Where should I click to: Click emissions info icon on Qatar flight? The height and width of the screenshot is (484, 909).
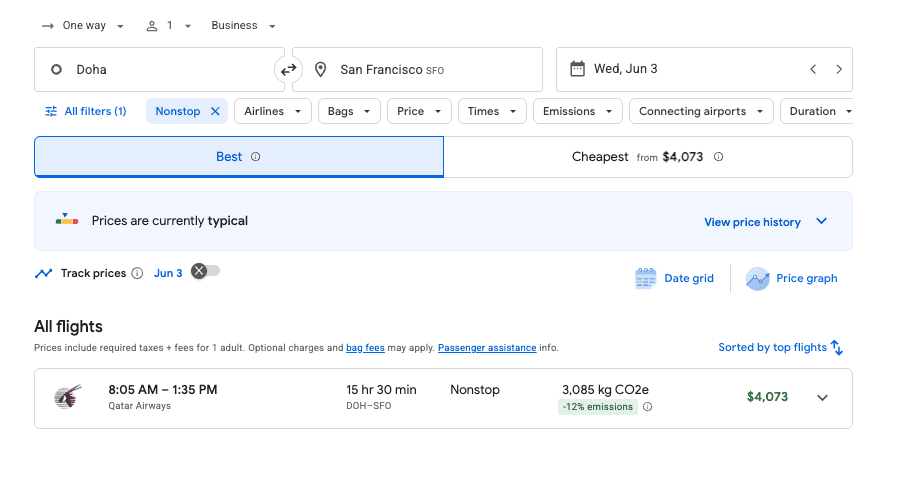pos(647,407)
